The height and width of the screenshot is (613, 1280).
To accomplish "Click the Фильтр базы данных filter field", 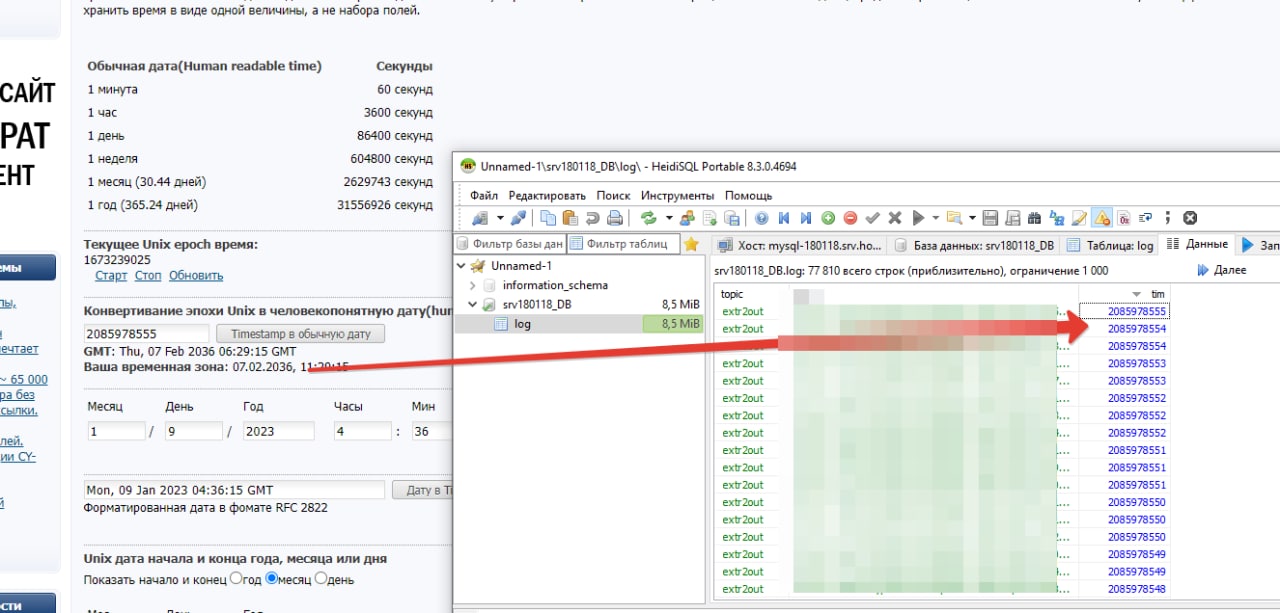I will coord(510,244).
